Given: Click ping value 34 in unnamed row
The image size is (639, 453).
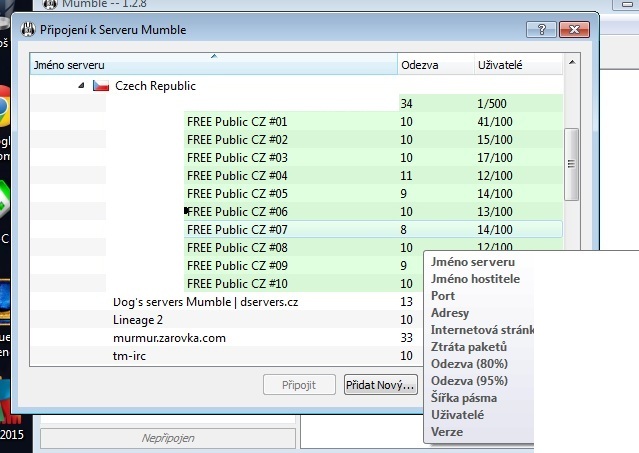Looking at the screenshot, I should [406, 103].
